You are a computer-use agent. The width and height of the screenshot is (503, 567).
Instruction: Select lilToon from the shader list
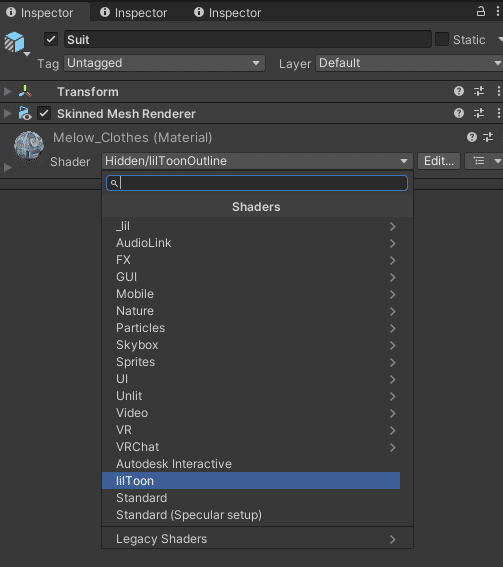click(x=251, y=481)
